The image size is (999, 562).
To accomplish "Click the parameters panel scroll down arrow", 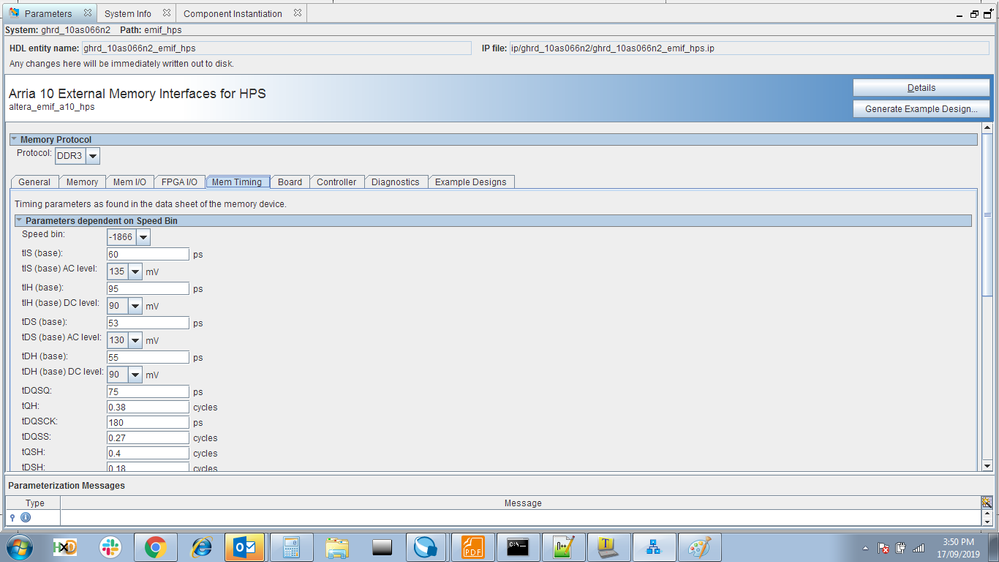I will pos(987,466).
